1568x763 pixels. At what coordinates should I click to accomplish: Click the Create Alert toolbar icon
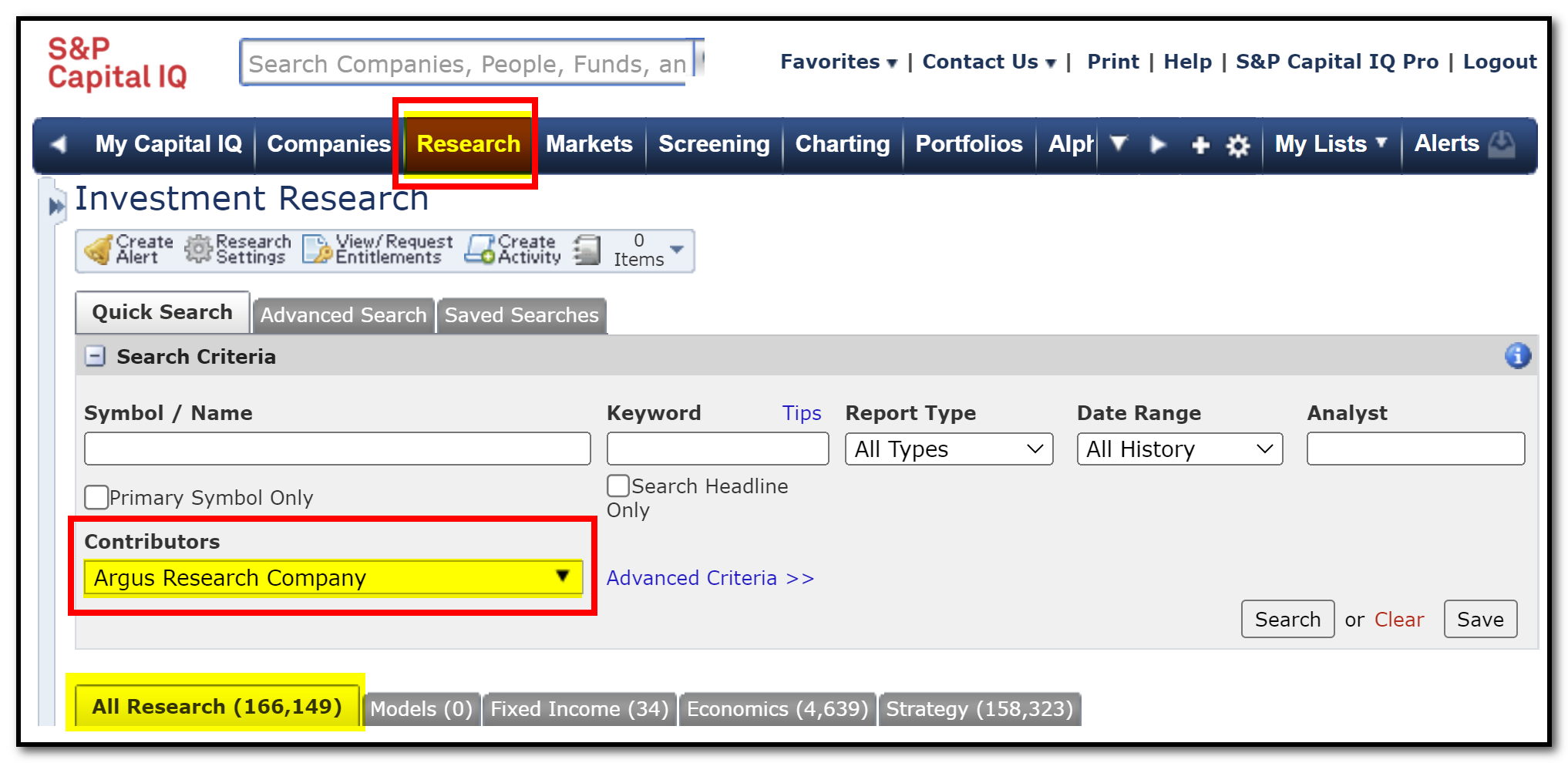98,250
